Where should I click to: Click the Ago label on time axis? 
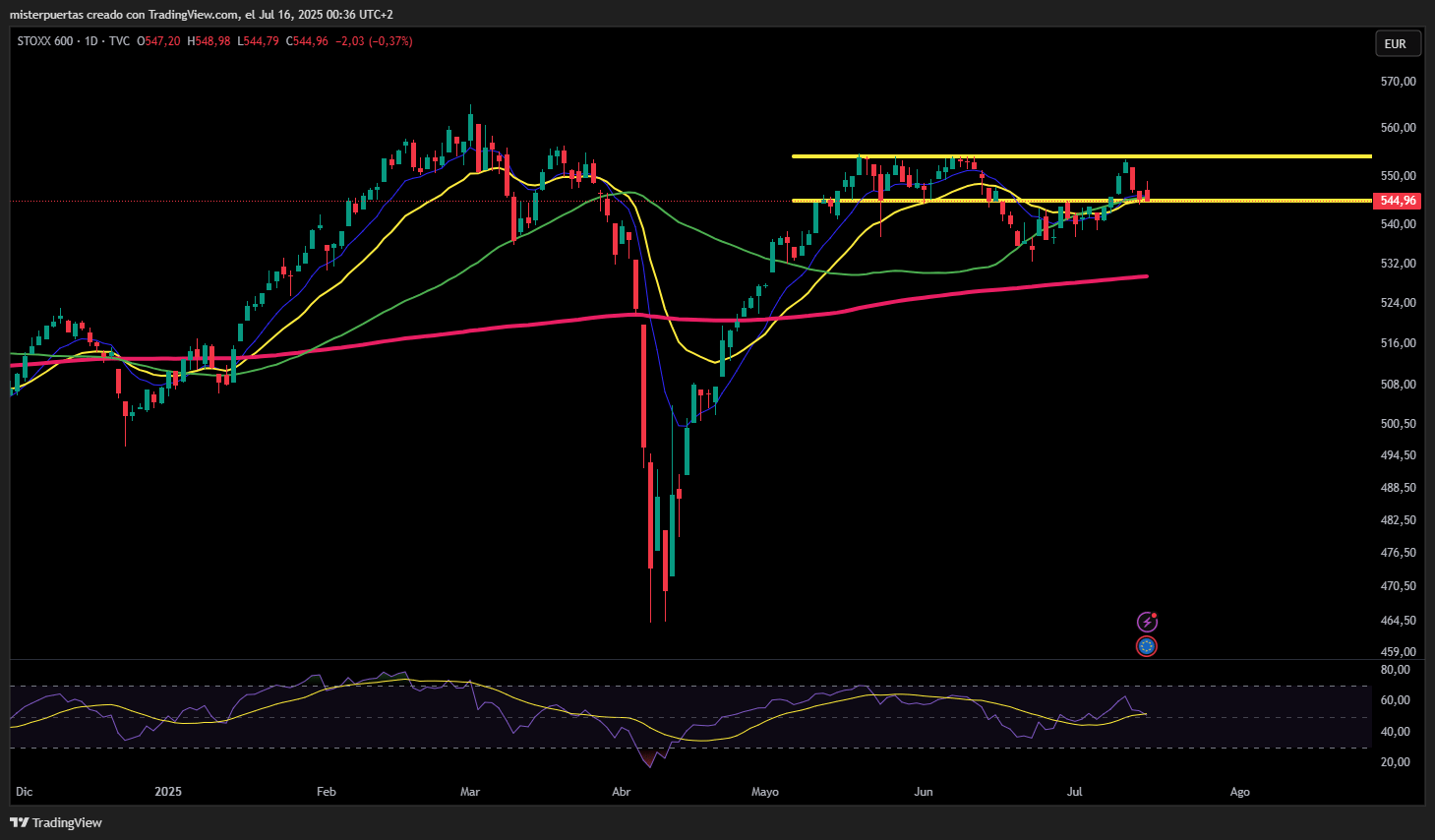(x=1240, y=792)
